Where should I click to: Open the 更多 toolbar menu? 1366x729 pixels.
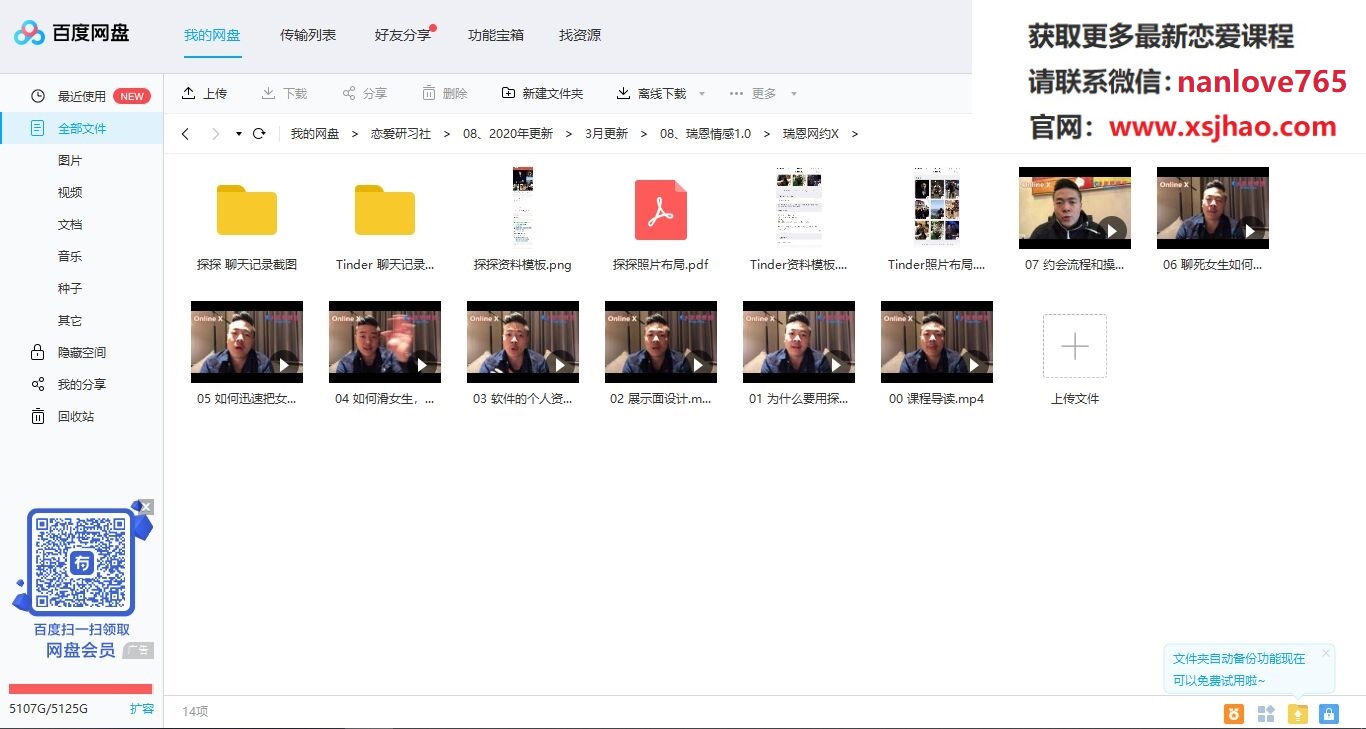(763, 93)
